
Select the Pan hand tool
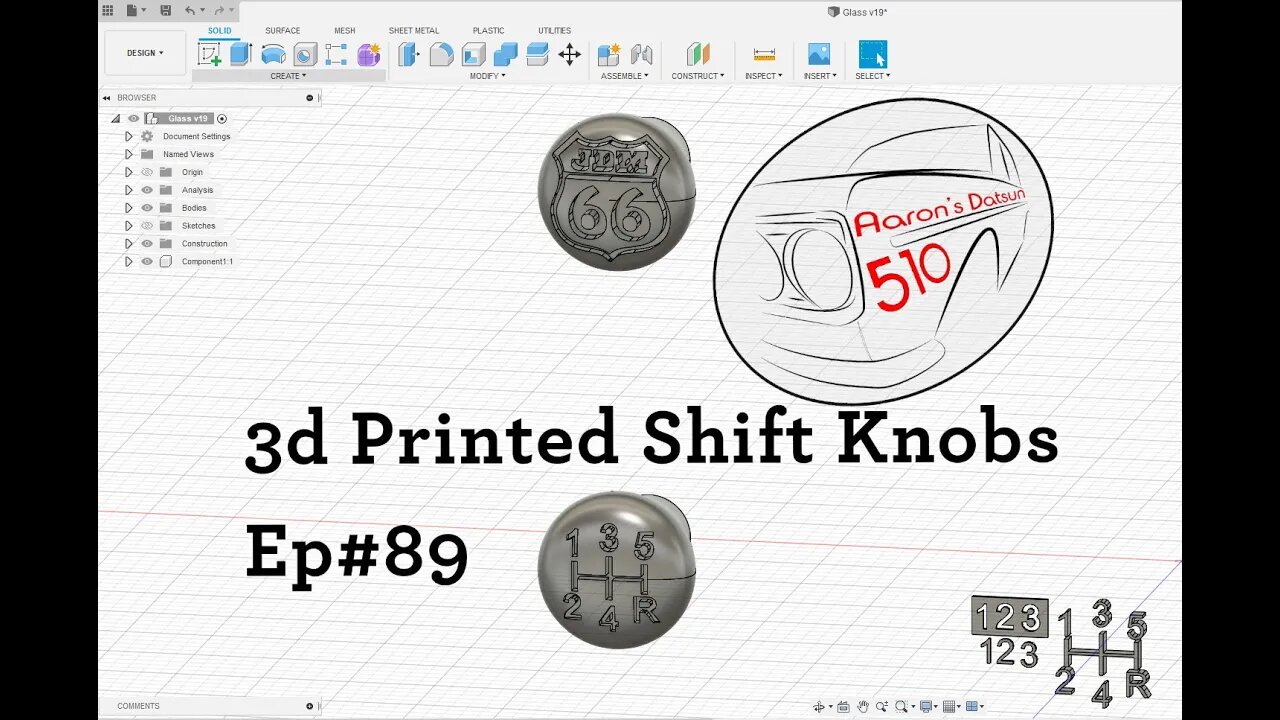tap(862, 706)
